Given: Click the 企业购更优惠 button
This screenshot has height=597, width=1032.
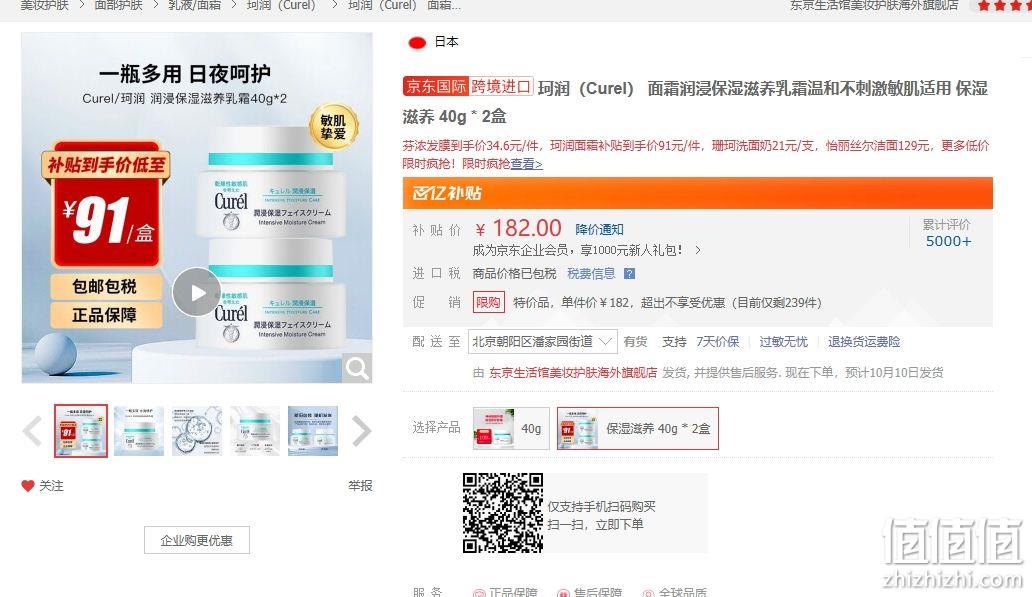Looking at the screenshot, I should (x=197, y=540).
